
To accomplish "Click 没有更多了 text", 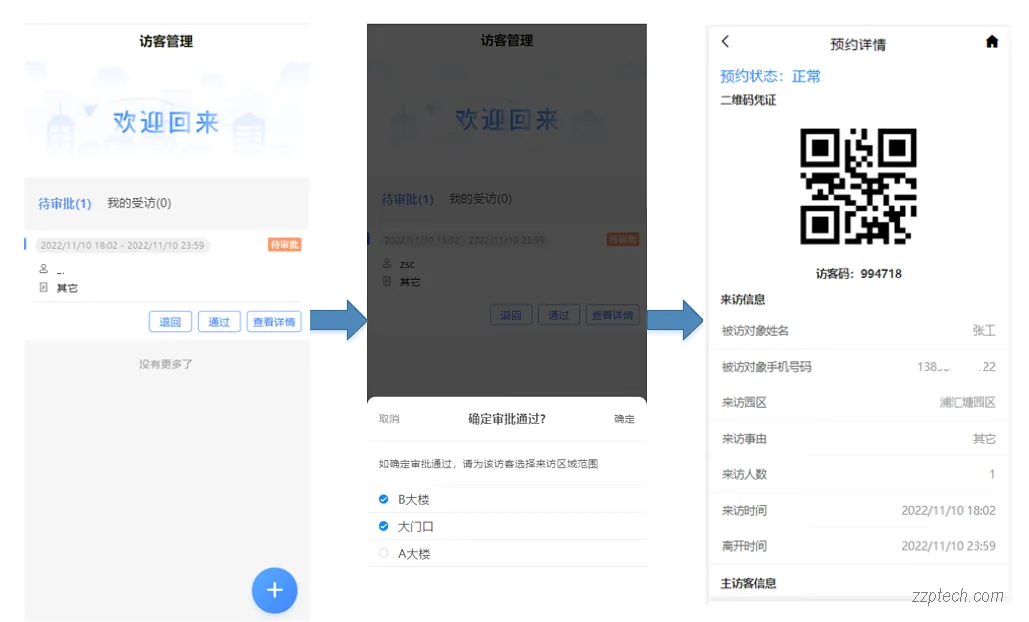I will point(165,364).
